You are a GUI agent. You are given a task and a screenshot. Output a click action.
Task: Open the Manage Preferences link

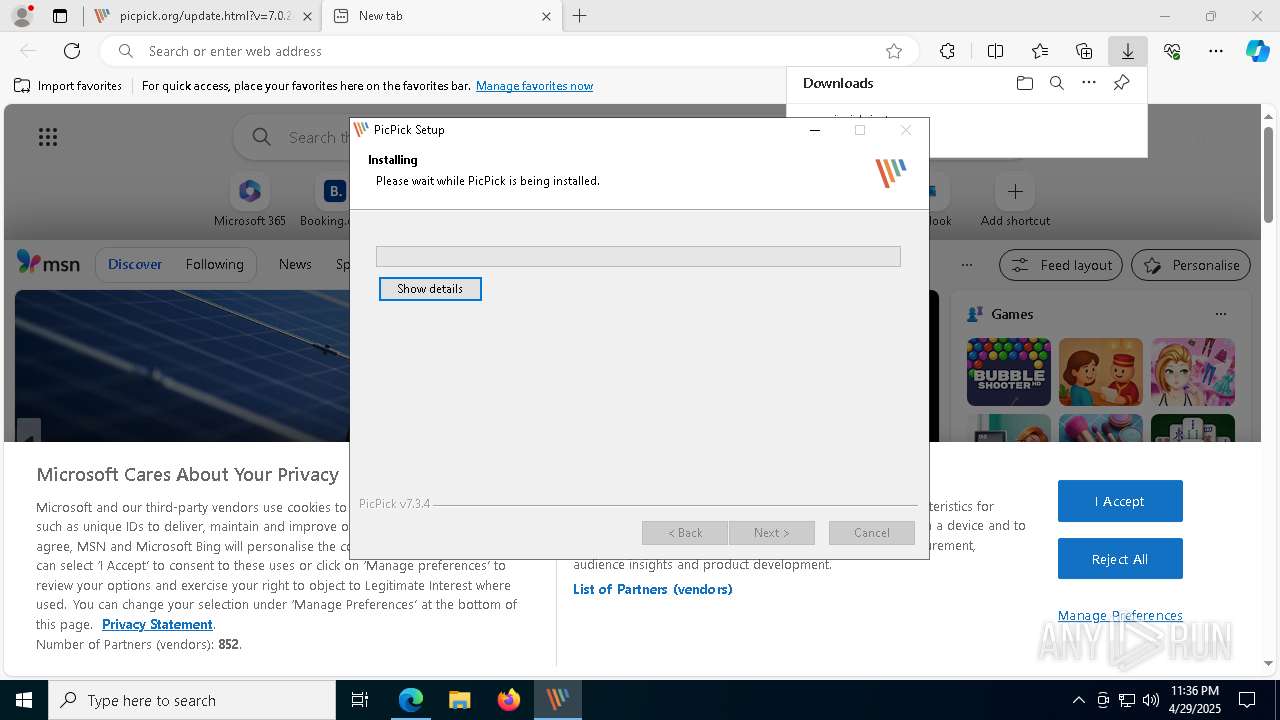click(1120, 615)
